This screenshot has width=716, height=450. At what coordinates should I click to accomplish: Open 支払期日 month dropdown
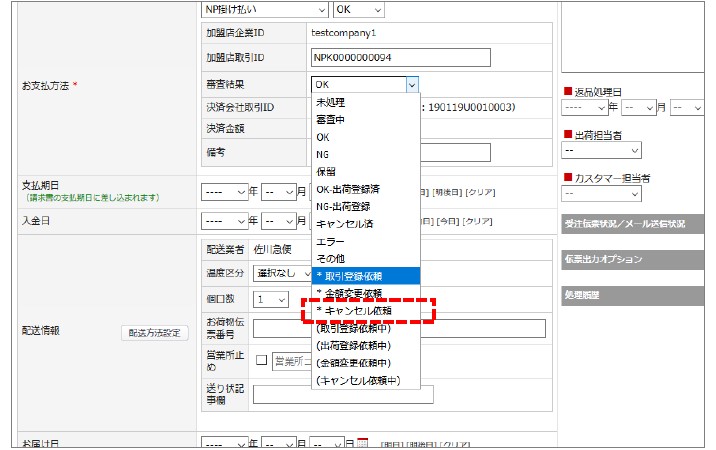coord(279,192)
